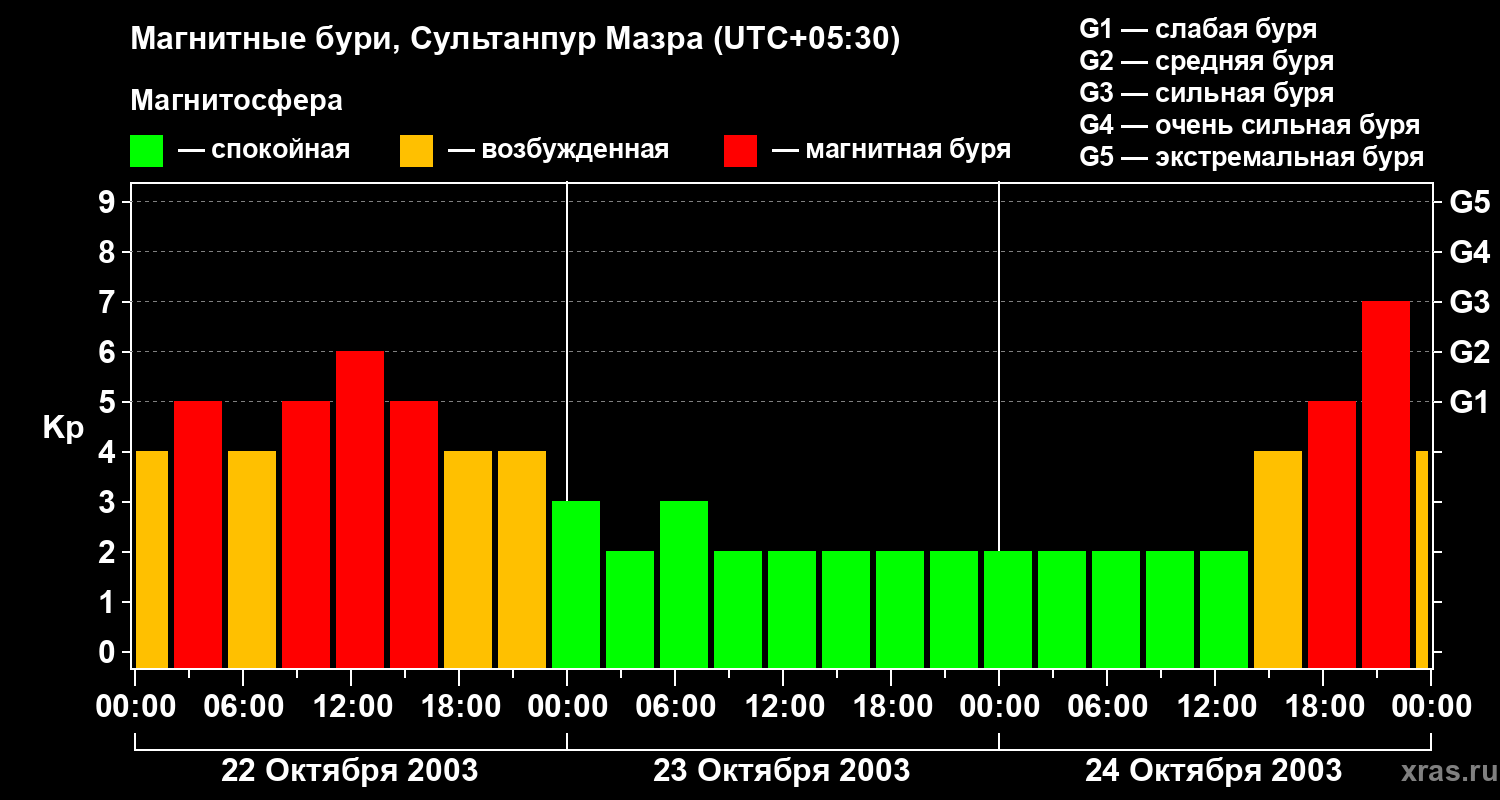Click the '— магнитная буря' legend label

point(891,150)
